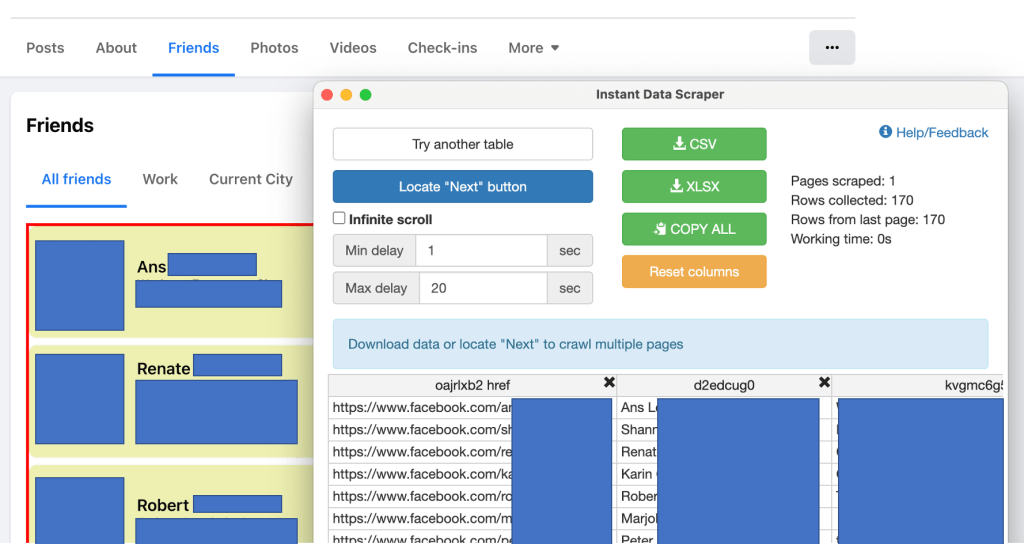Screen dimensions: 1024x544
Task: Enable the Infinite scroll checkbox
Action: coord(339,218)
